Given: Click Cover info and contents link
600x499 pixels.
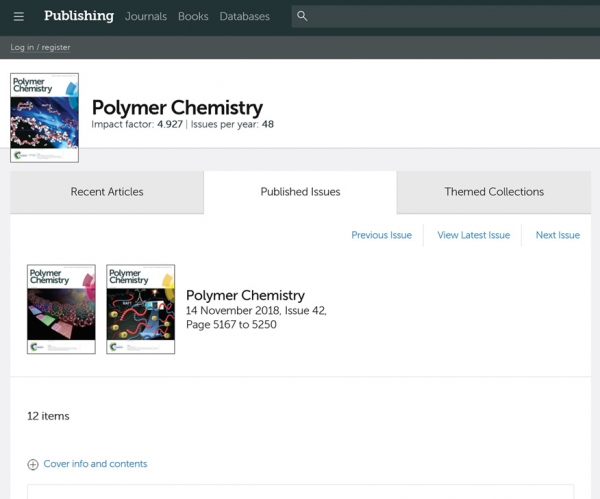Looking at the screenshot, I should [x=95, y=464].
